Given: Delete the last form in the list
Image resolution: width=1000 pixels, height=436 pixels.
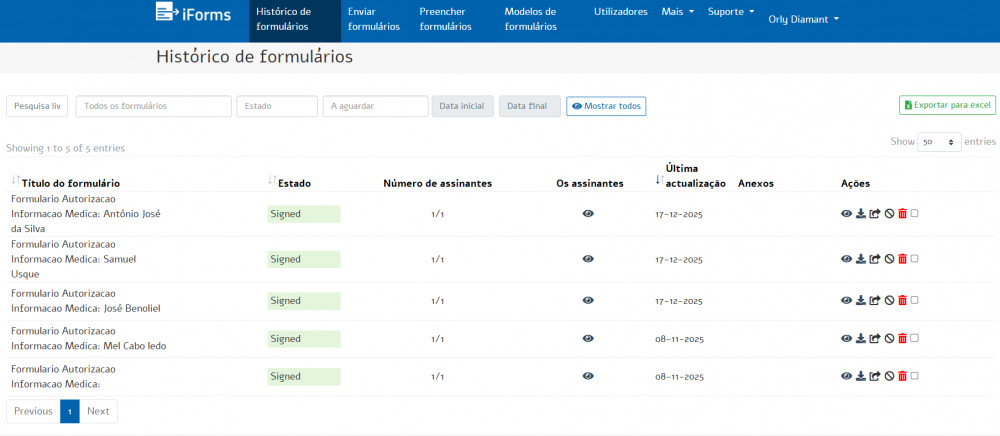Looking at the screenshot, I should tap(902, 376).
